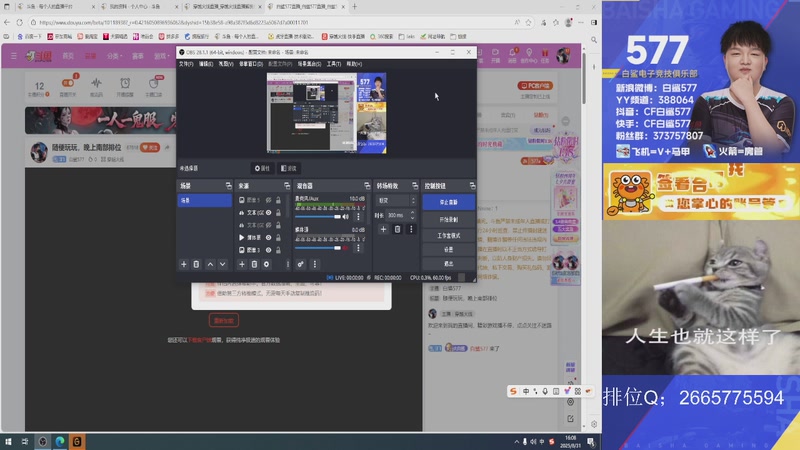Image resolution: width=800 pixels, height=450 pixels.
Task: Hide the first text source eye icon
Action: coord(268,212)
